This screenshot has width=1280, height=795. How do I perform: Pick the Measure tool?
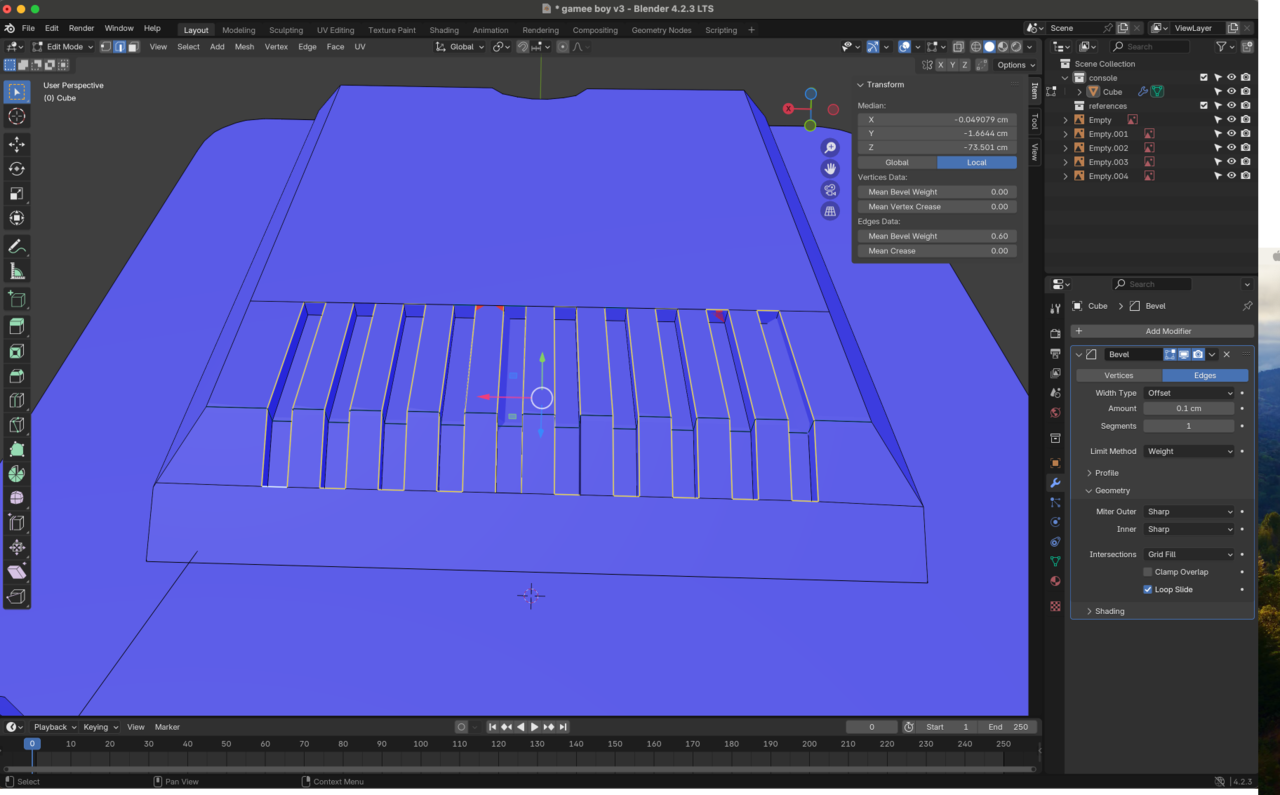(x=17, y=272)
